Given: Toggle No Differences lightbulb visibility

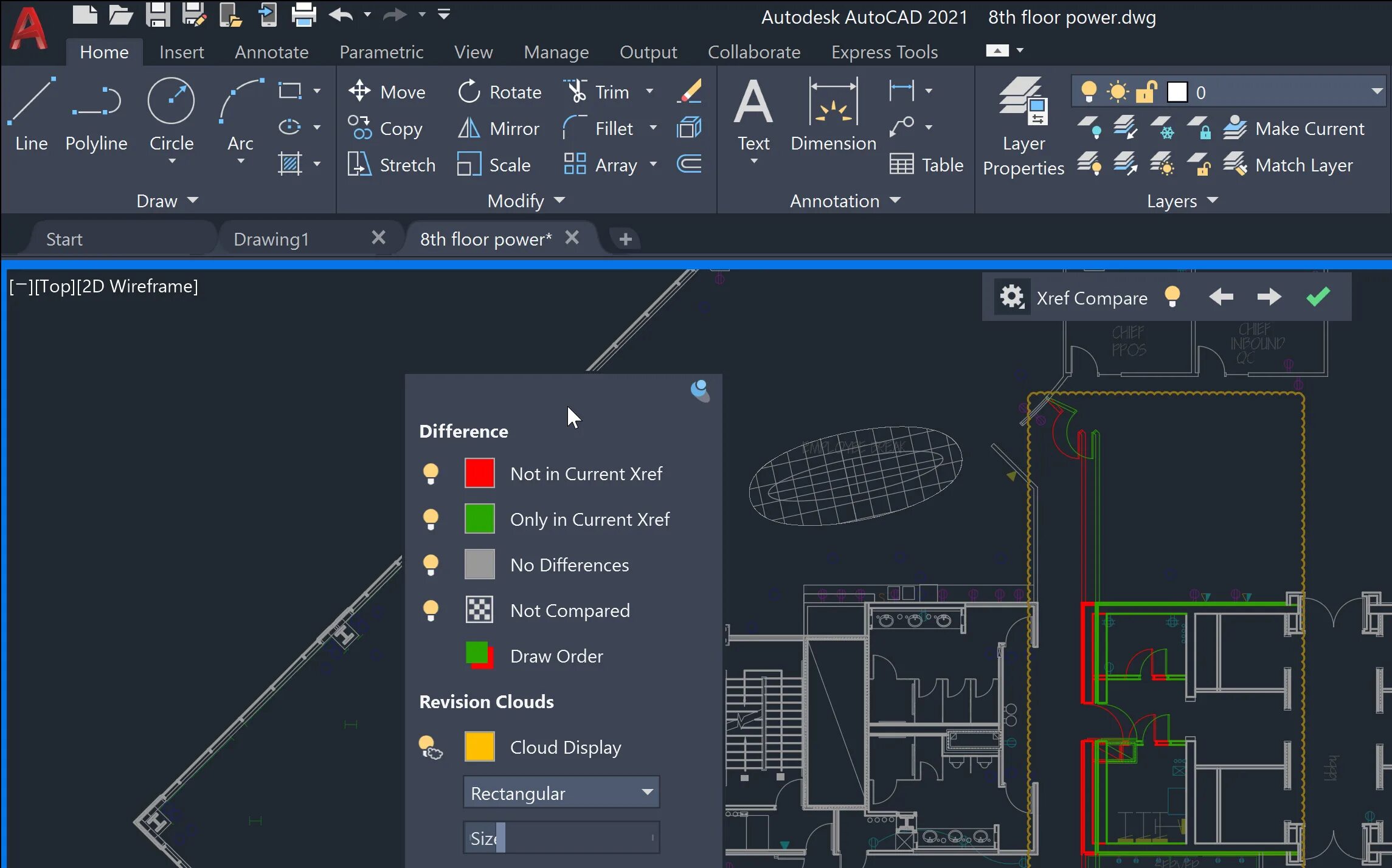Looking at the screenshot, I should tap(431, 565).
